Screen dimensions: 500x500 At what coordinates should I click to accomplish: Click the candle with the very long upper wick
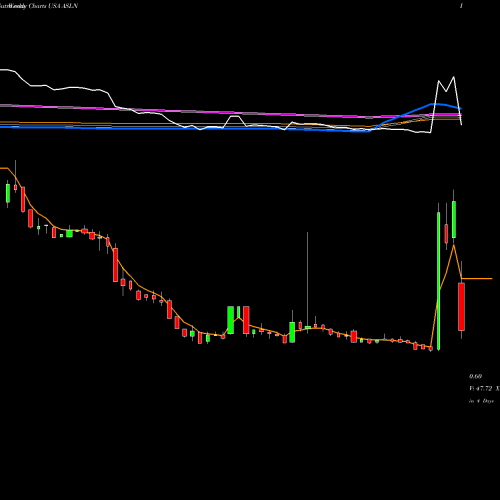tap(307, 327)
